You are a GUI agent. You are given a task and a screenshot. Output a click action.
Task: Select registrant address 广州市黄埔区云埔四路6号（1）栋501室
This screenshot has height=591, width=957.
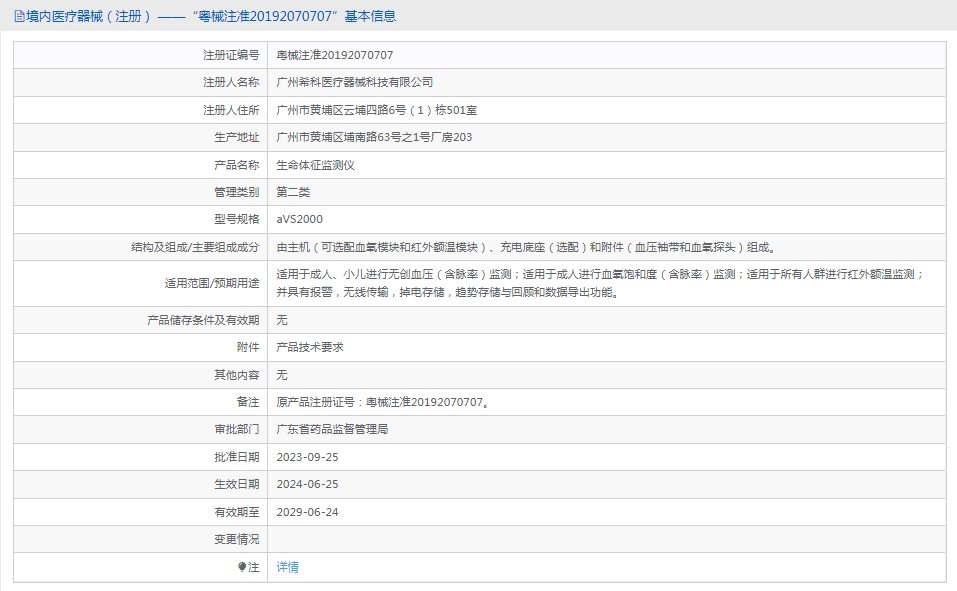click(x=377, y=110)
